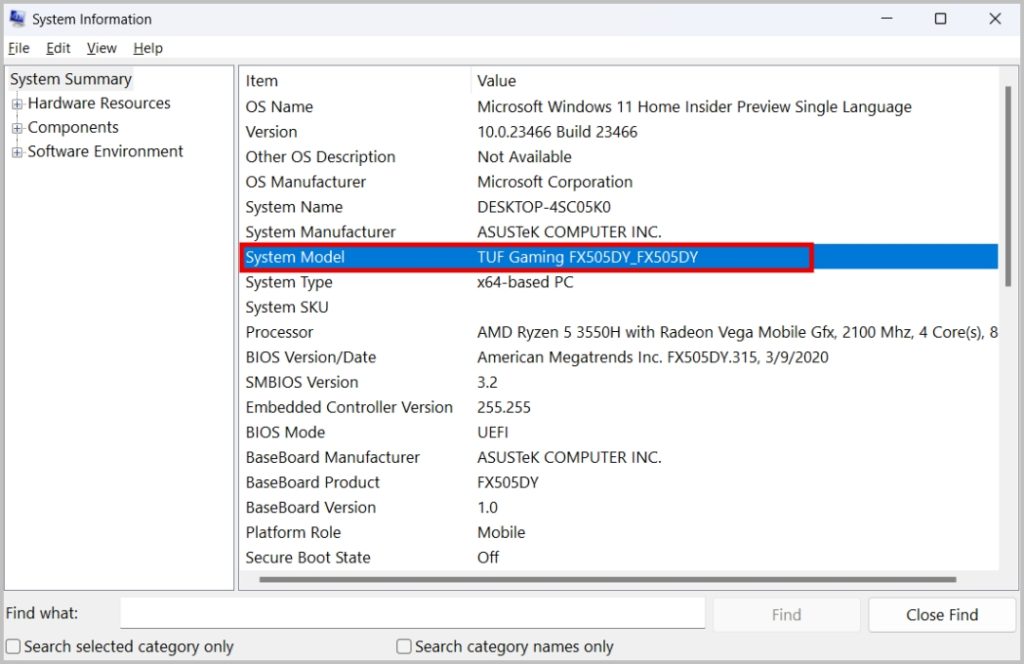Expand the Software Environment node
This screenshot has width=1024, height=664.
(x=17, y=152)
